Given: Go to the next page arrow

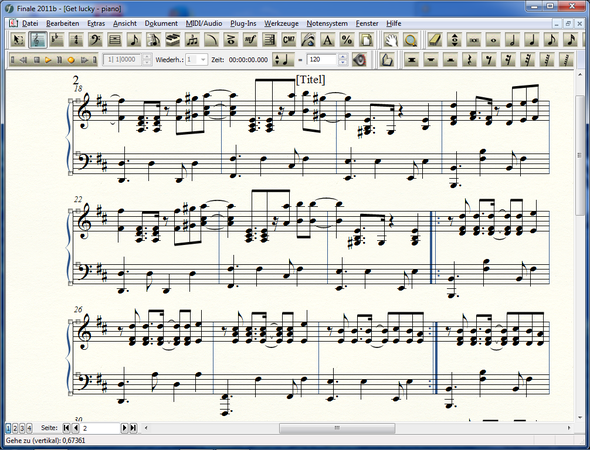Looking at the screenshot, I should point(124,428).
